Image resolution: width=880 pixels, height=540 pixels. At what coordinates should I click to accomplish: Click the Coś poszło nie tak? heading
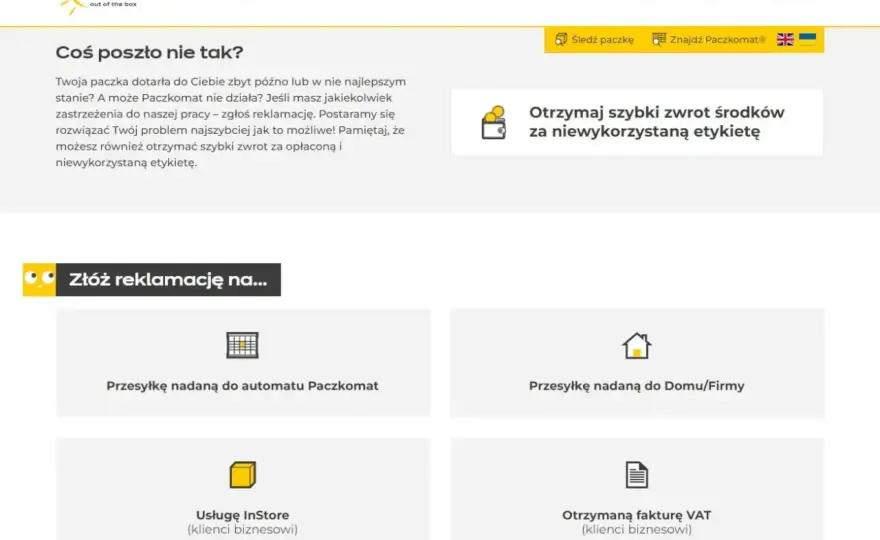point(149,52)
